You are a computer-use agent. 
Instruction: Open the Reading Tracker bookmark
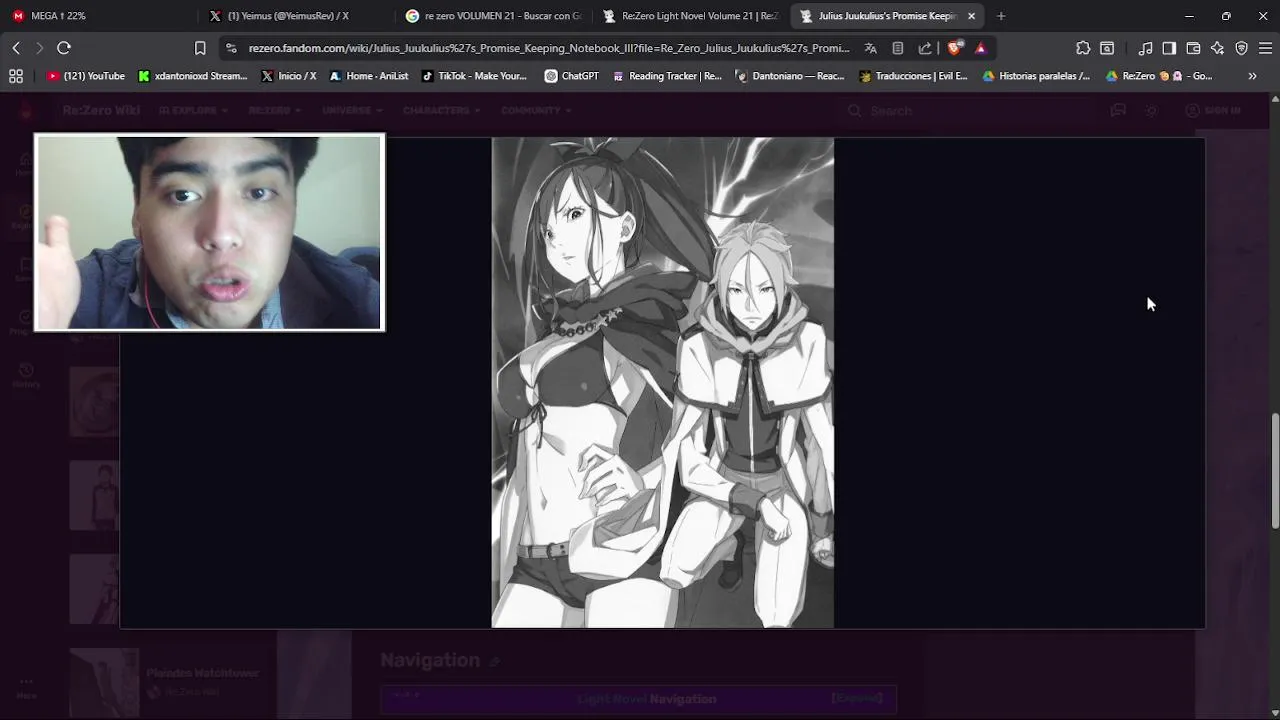pyautogui.click(x=667, y=76)
